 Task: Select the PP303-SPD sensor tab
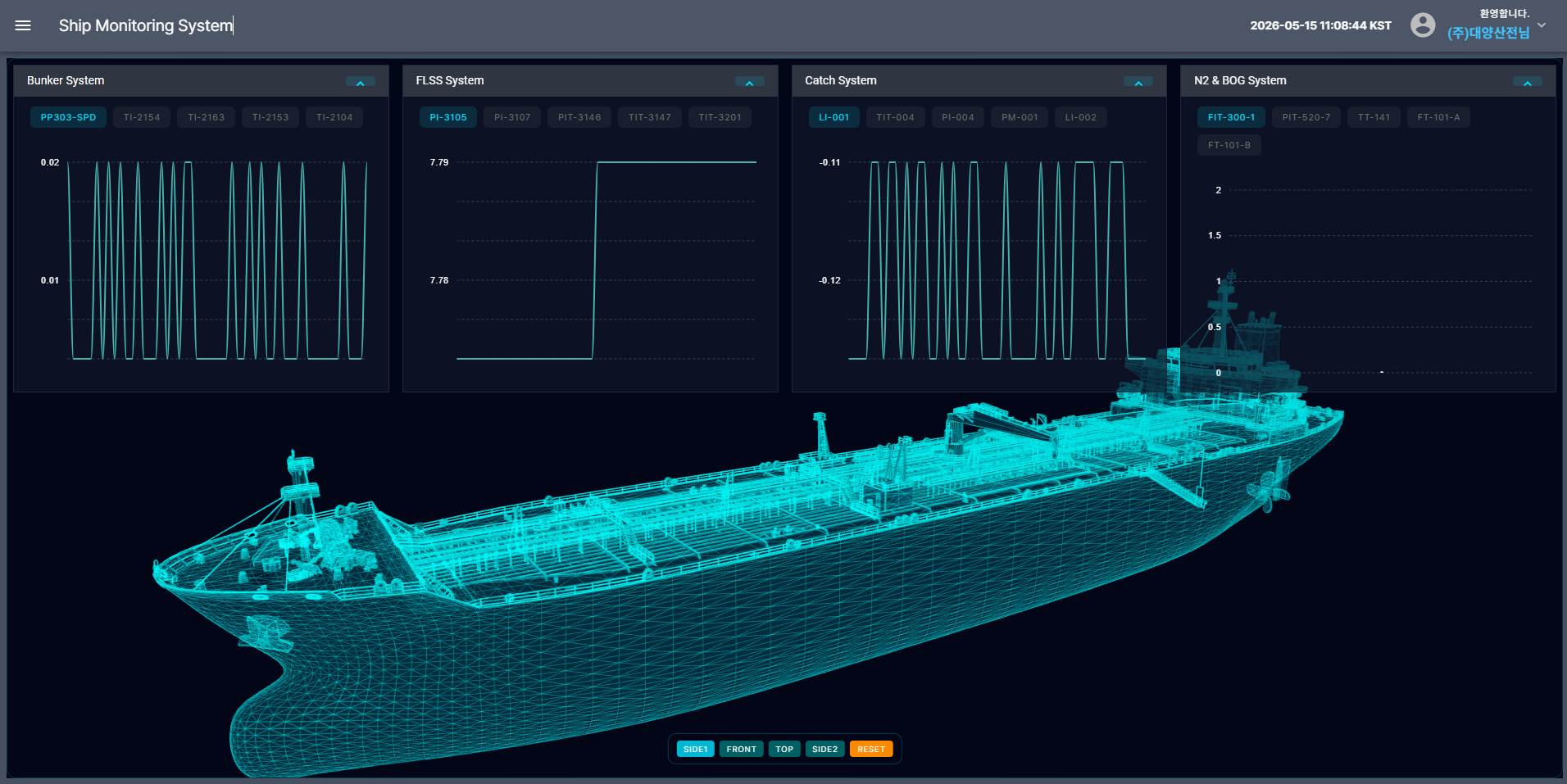click(68, 117)
